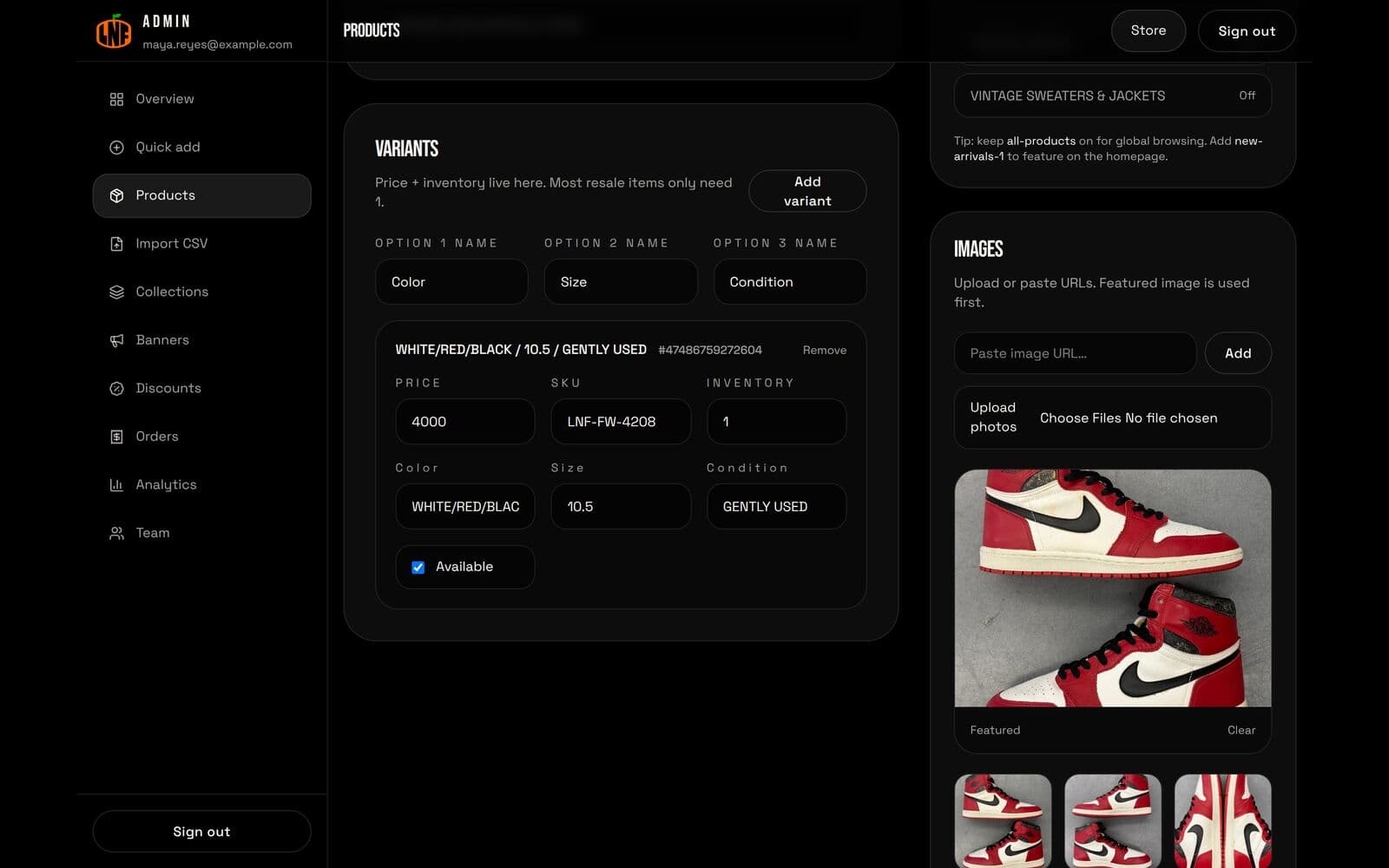Click Sign out in top header
The image size is (1389, 868).
pos(1247,30)
